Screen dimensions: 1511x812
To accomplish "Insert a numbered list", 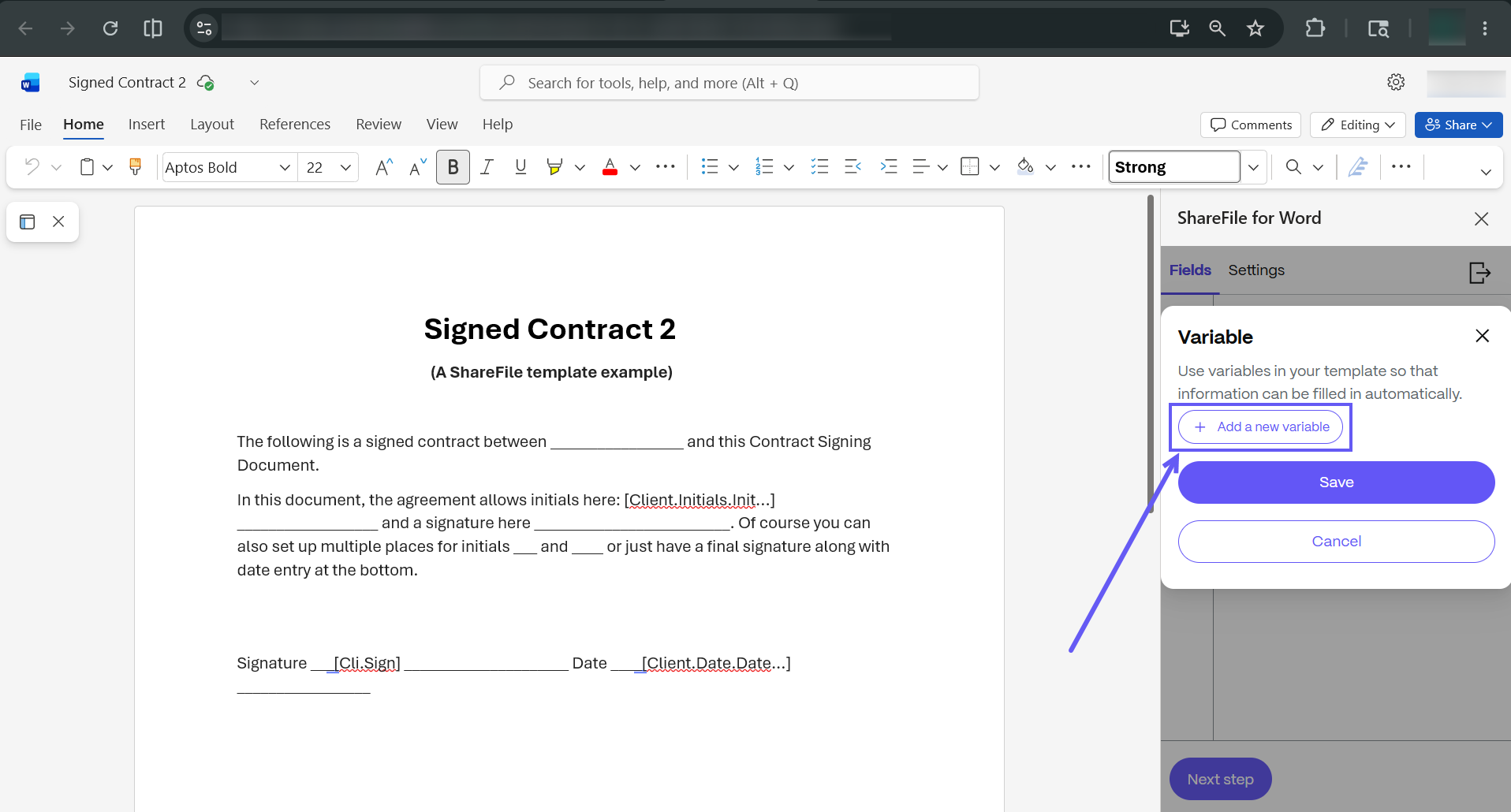I will tap(764, 167).
